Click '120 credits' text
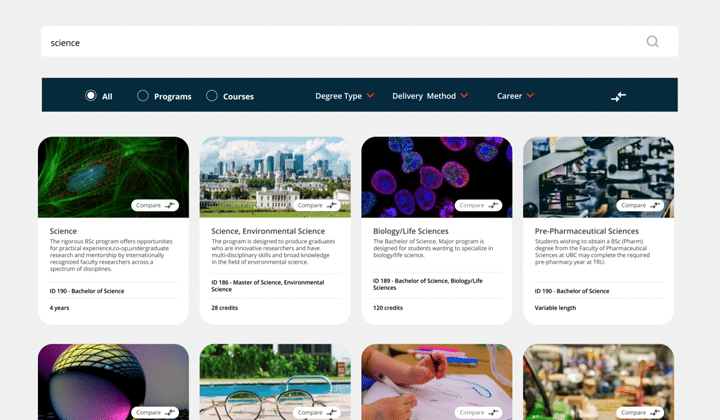 point(388,308)
